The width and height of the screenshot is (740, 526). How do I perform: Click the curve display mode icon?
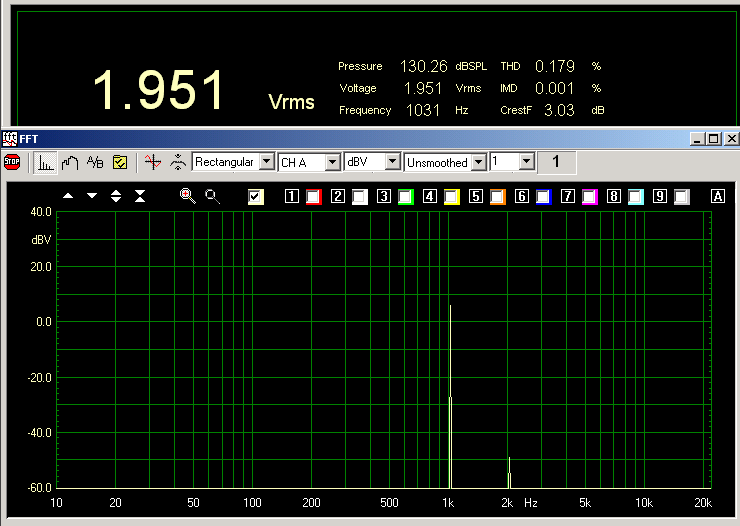pos(70,162)
